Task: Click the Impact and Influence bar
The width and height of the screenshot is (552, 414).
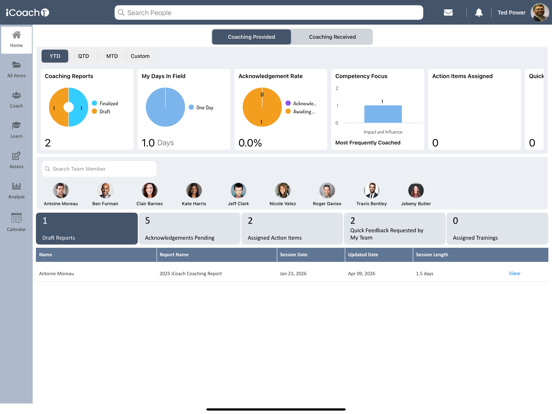Action: (x=383, y=114)
